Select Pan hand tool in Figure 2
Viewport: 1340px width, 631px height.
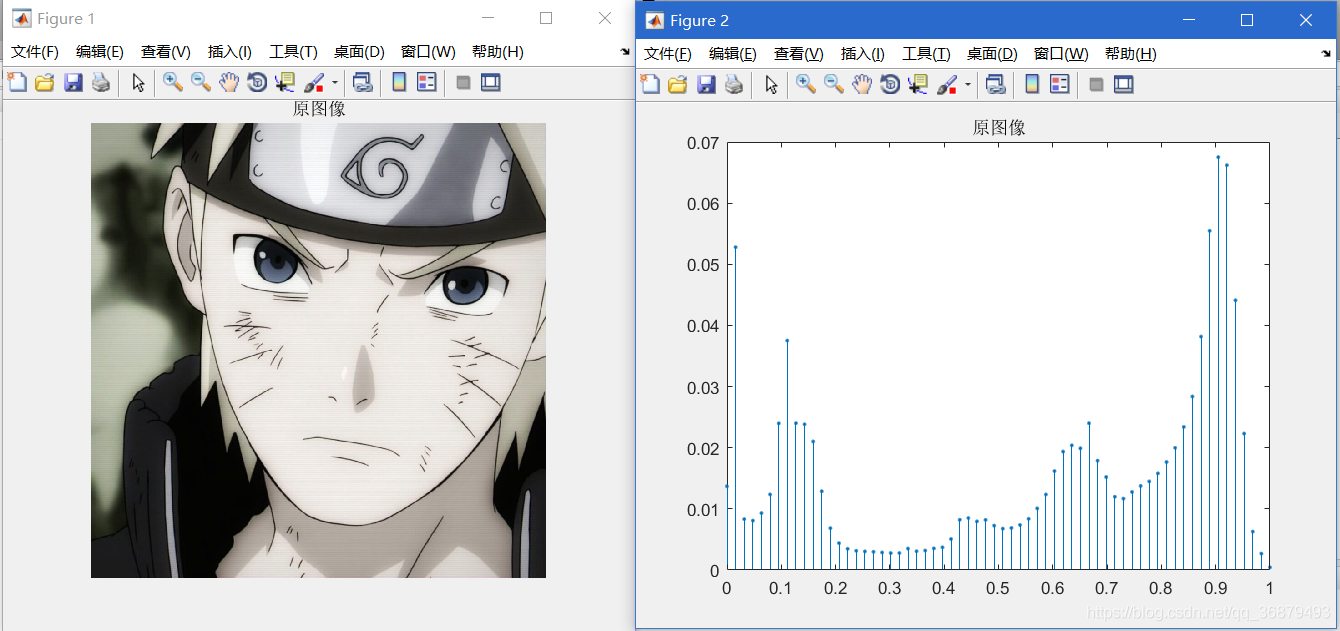tap(862, 84)
